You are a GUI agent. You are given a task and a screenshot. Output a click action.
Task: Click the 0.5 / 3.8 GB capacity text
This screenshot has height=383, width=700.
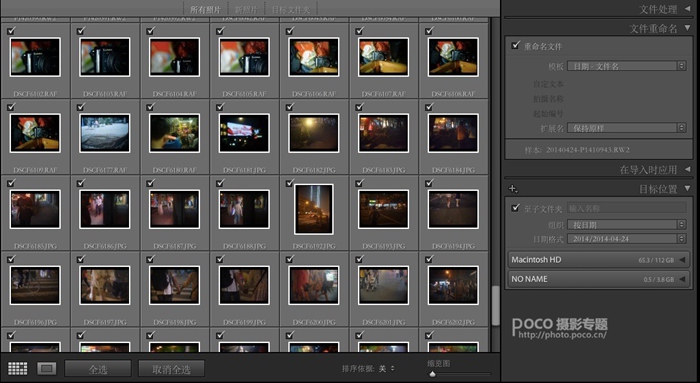[658, 279]
